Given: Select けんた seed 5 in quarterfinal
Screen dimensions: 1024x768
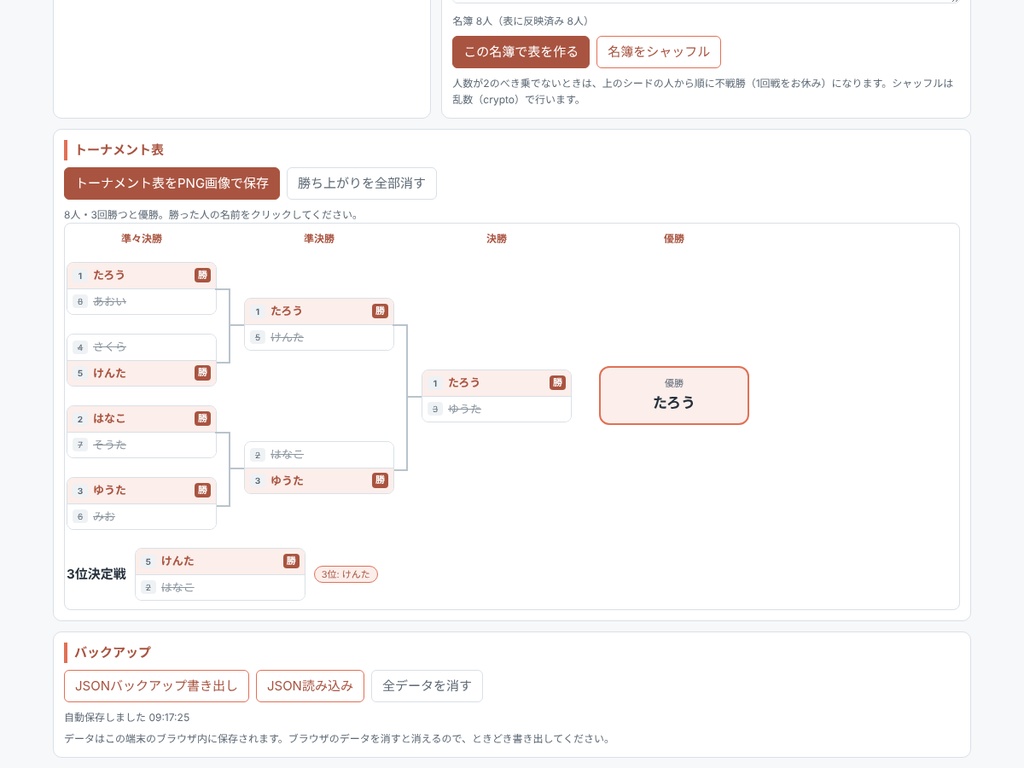Looking at the screenshot, I should [x=142, y=373].
